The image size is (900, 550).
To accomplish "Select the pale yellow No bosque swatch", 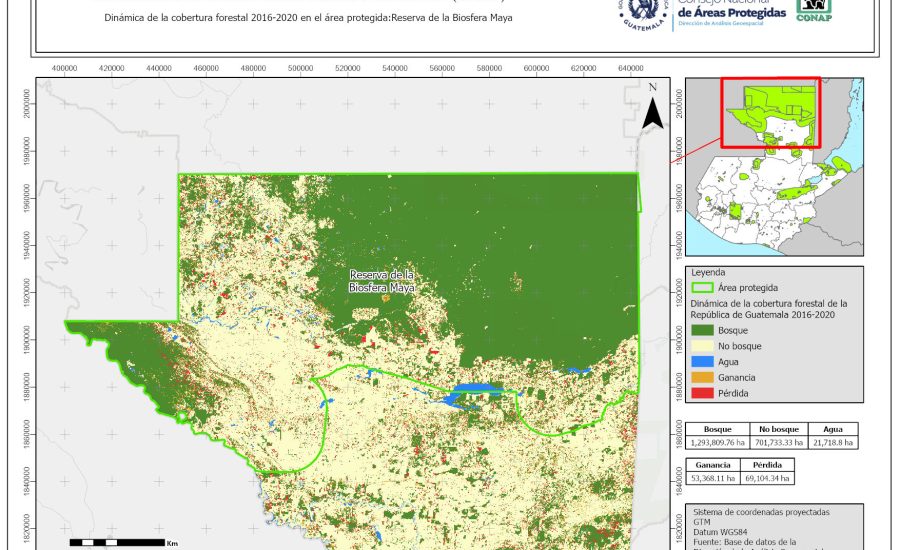I will click(703, 345).
